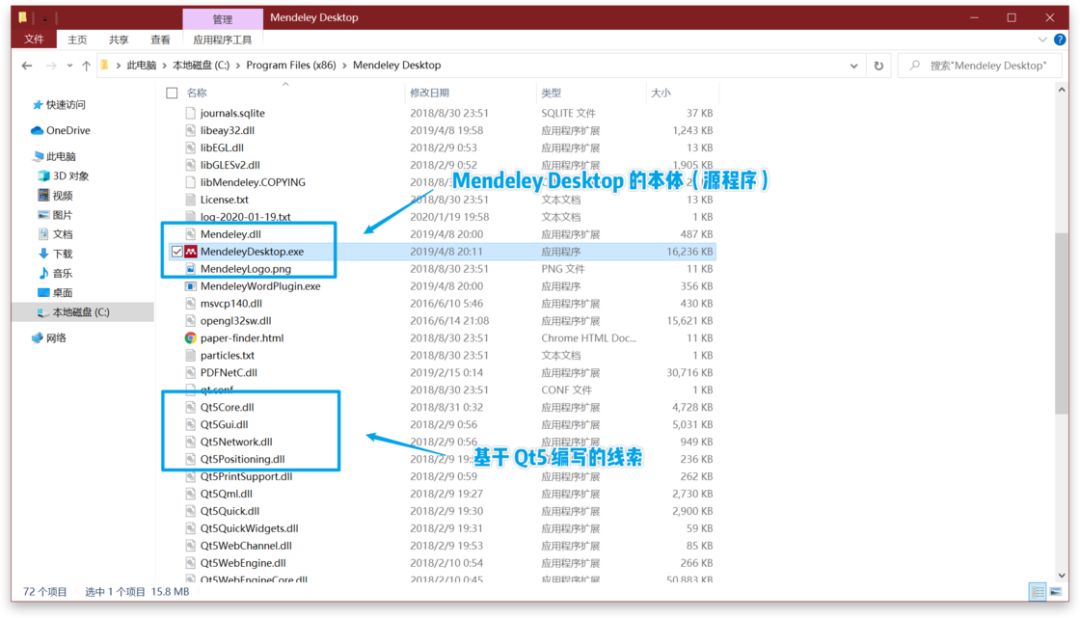Click the journals.sqlite file icon
The width and height of the screenshot is (1080, 618).
(x=191, y=113)
